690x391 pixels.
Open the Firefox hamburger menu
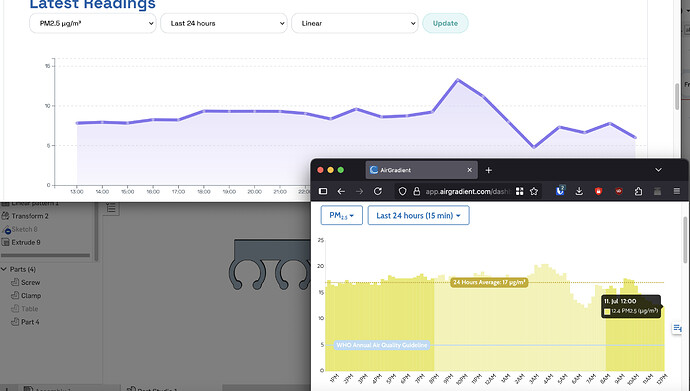pyautogui.click(x=677, y=191)
